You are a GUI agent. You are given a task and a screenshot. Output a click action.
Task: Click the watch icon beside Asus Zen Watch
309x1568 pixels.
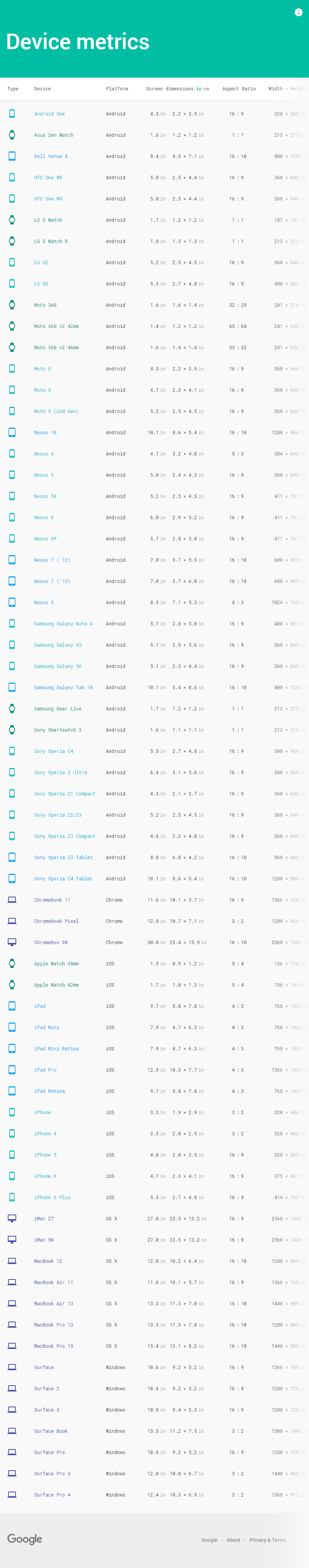point(12,135)
